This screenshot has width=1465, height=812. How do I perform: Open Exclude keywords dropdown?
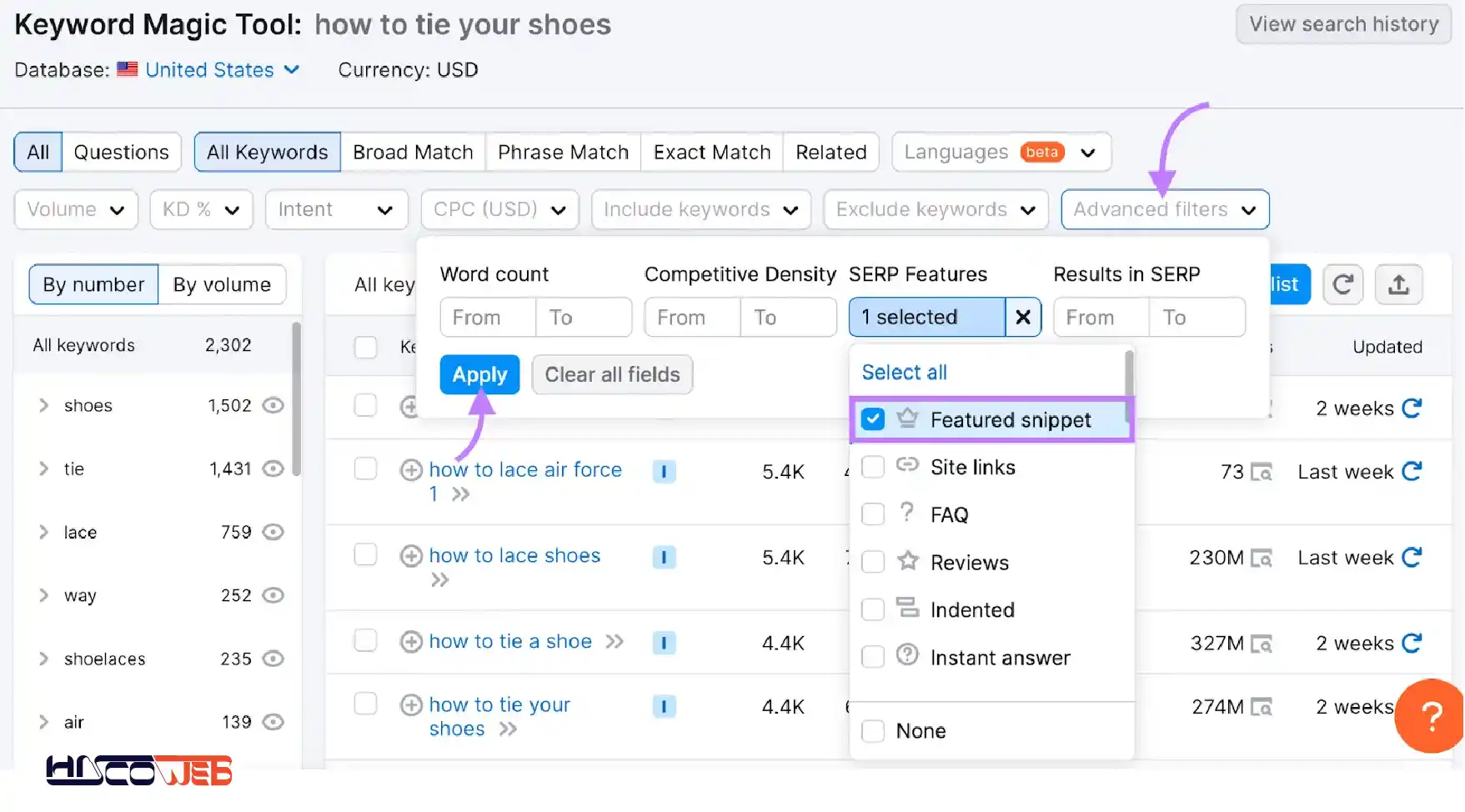coord(936,209)
